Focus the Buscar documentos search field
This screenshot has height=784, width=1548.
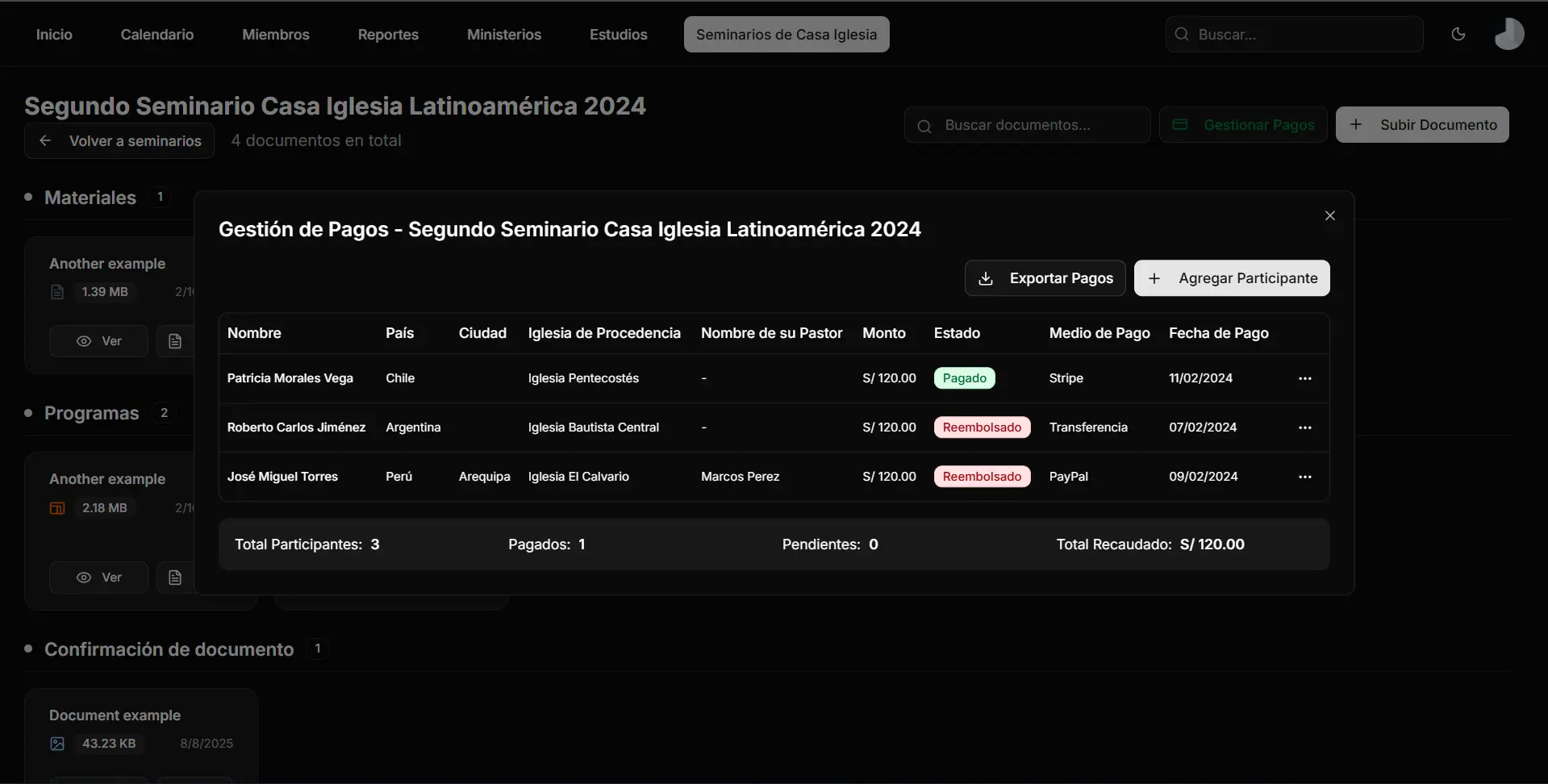[1037, 125]
